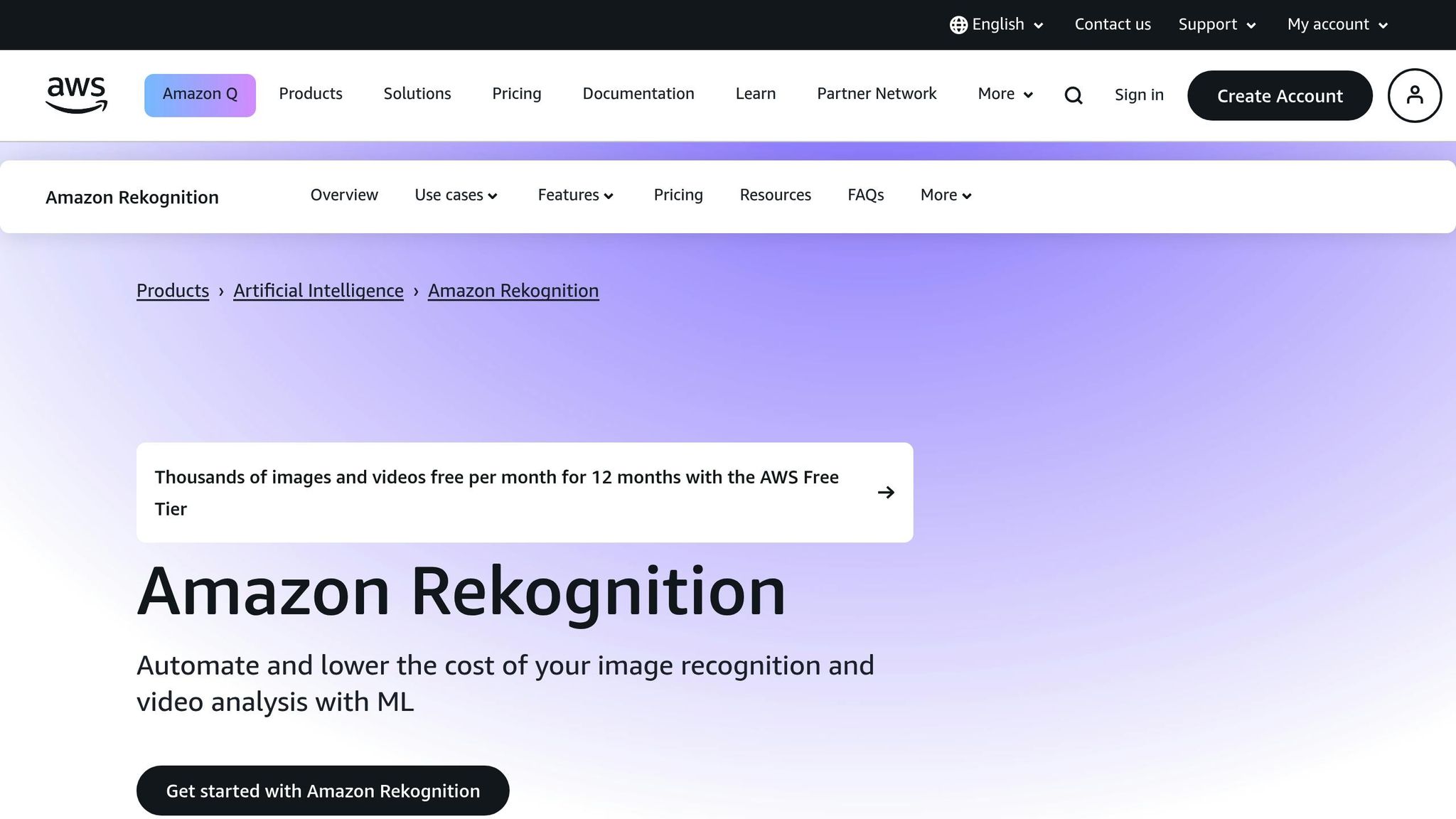
Task: Select Pricing in the Rekognition subnav
Action: pos(678,195)
